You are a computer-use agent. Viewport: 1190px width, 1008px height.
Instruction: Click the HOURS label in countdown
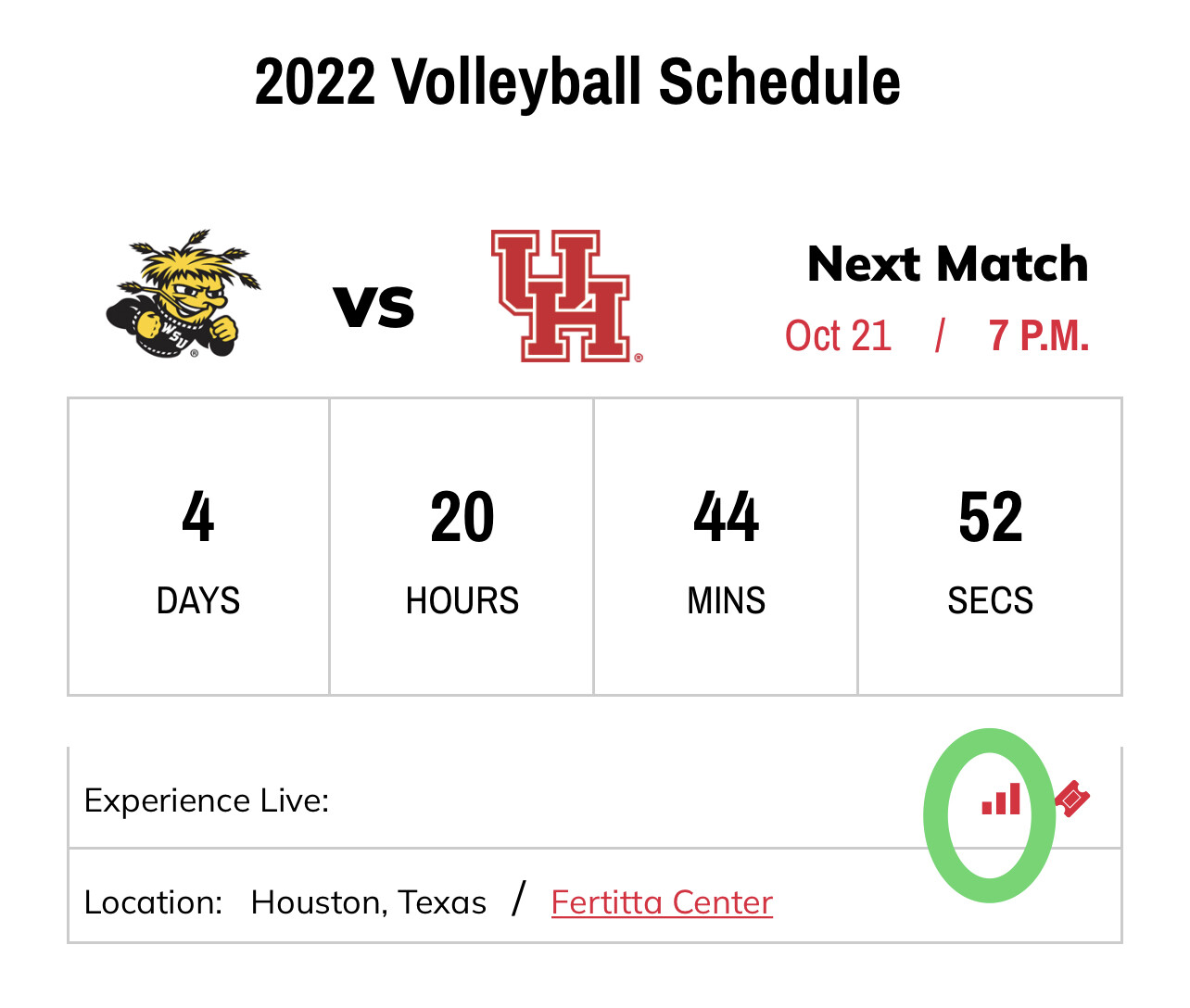coord(462,600)
